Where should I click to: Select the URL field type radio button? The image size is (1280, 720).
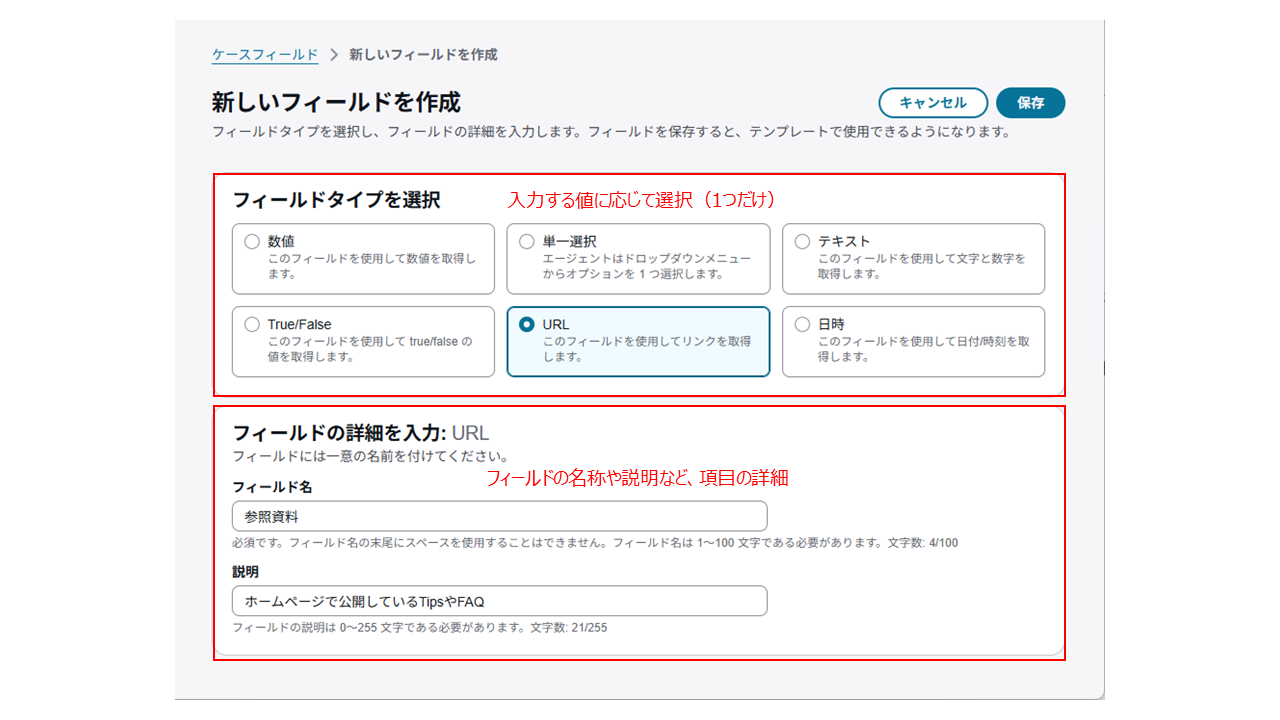(x=527, y=324)
